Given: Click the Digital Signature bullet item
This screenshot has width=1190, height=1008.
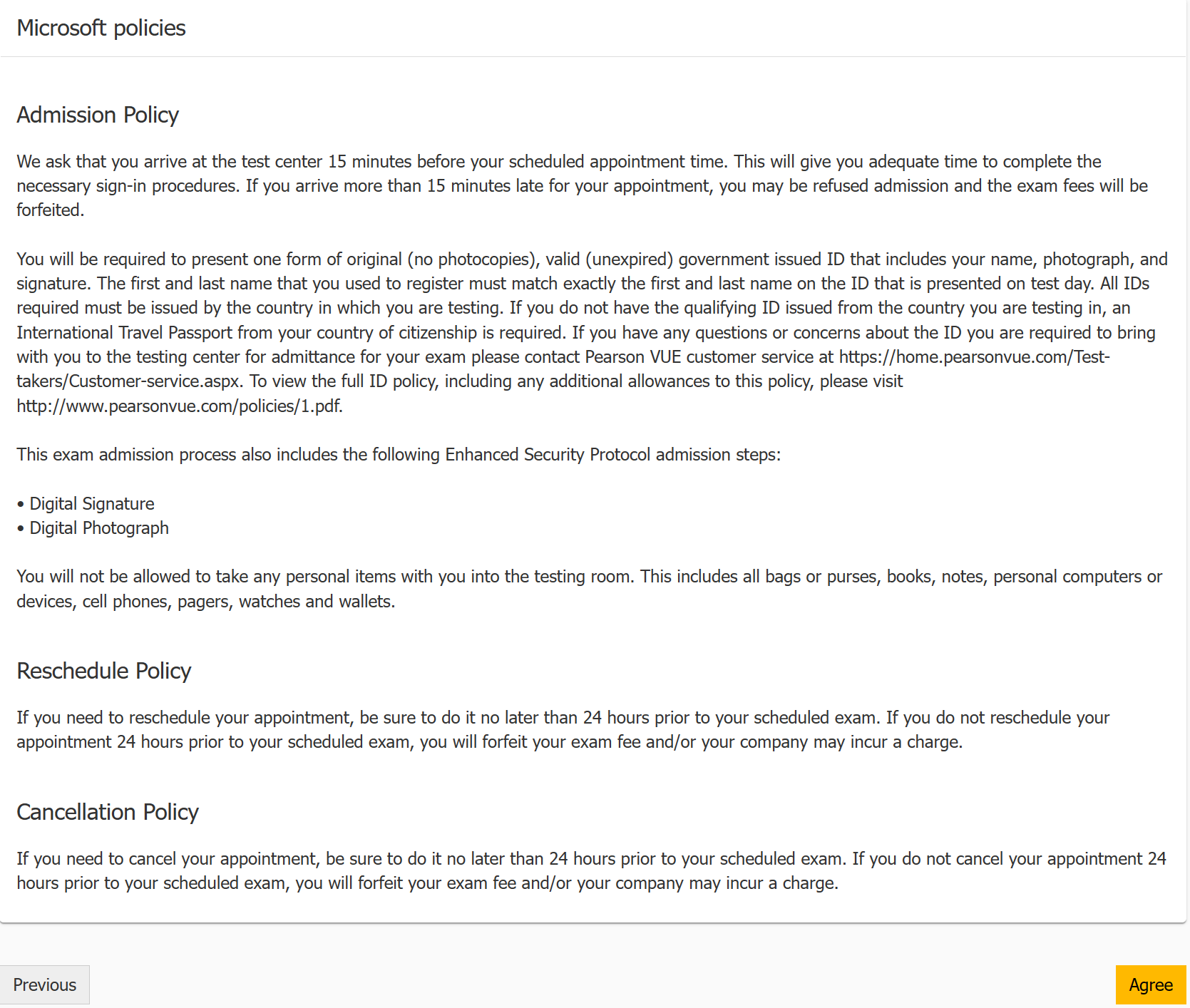Looking at the screenshot, I should pyautogui.click(x=91, y=503).
